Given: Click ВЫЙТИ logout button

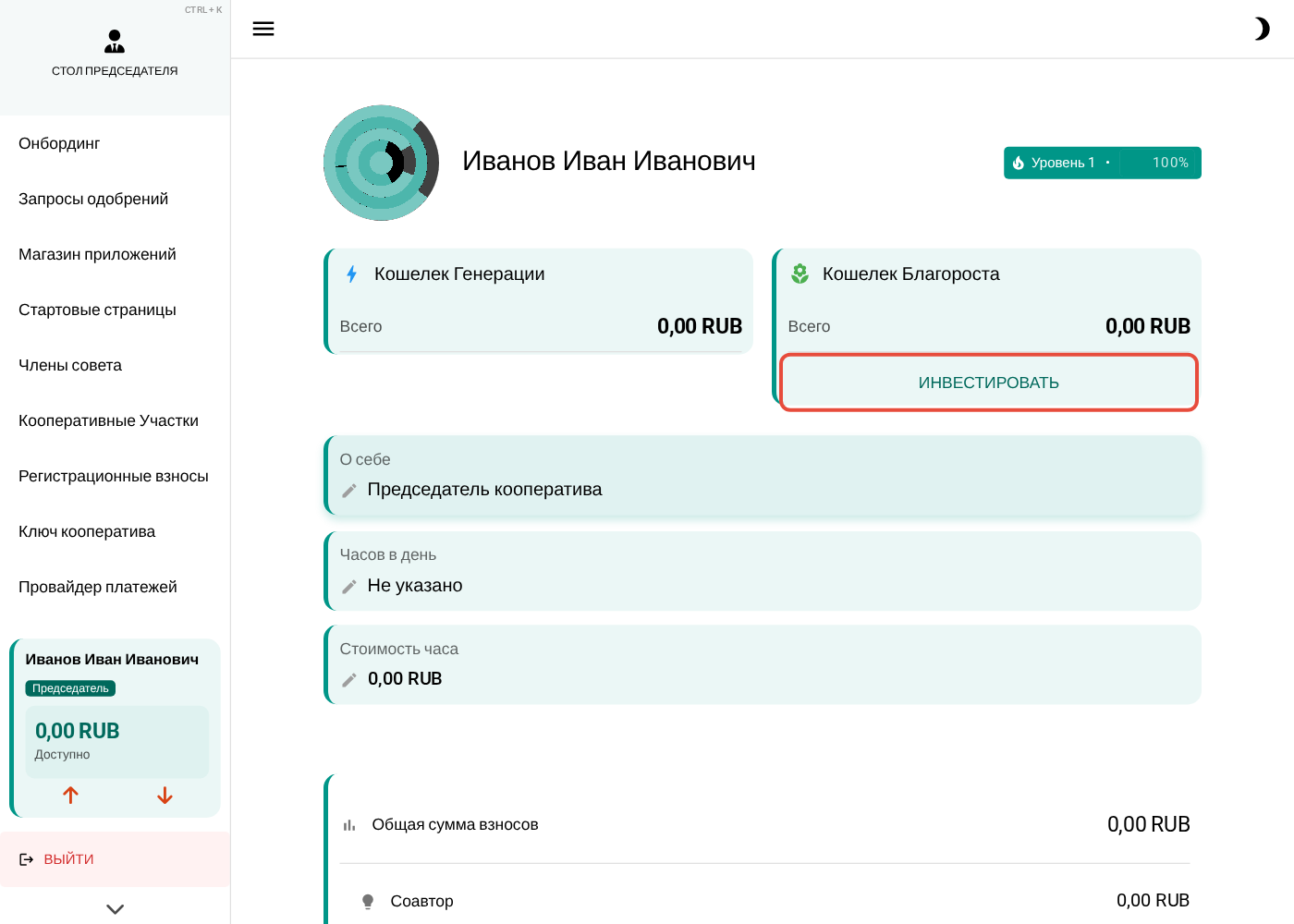Looking at the screenshot, I should click(x=115, y=859).
